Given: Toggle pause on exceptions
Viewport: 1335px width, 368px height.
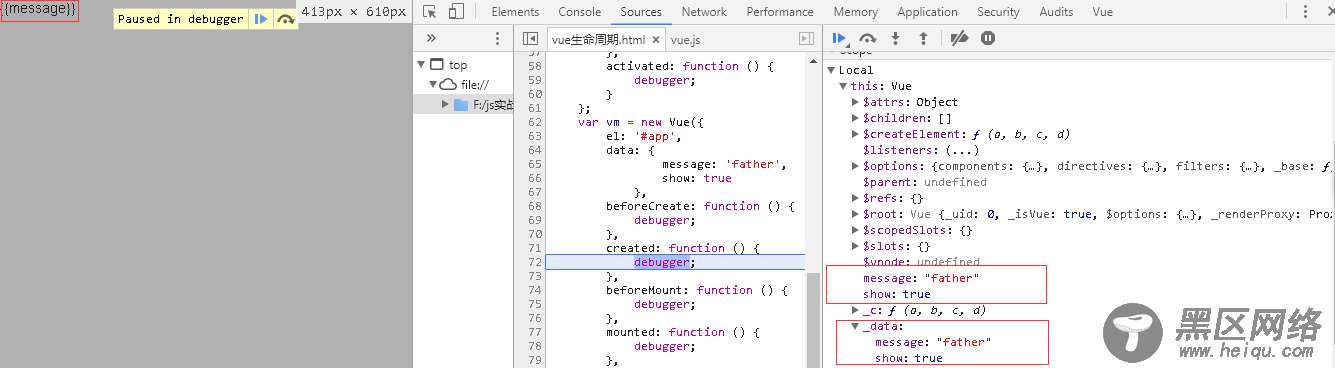Looking at the screenshot, I should click(x=988, y=38).
